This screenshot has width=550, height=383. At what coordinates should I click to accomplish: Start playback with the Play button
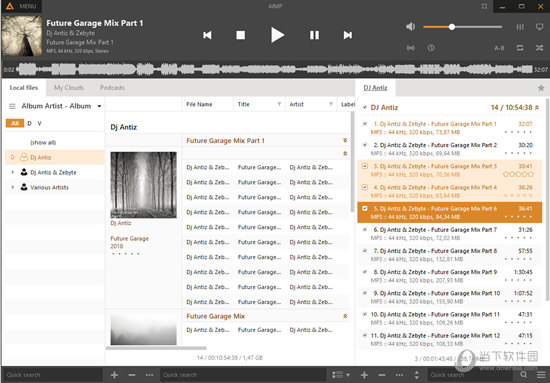pyautogui.click(x=277, y=35)
